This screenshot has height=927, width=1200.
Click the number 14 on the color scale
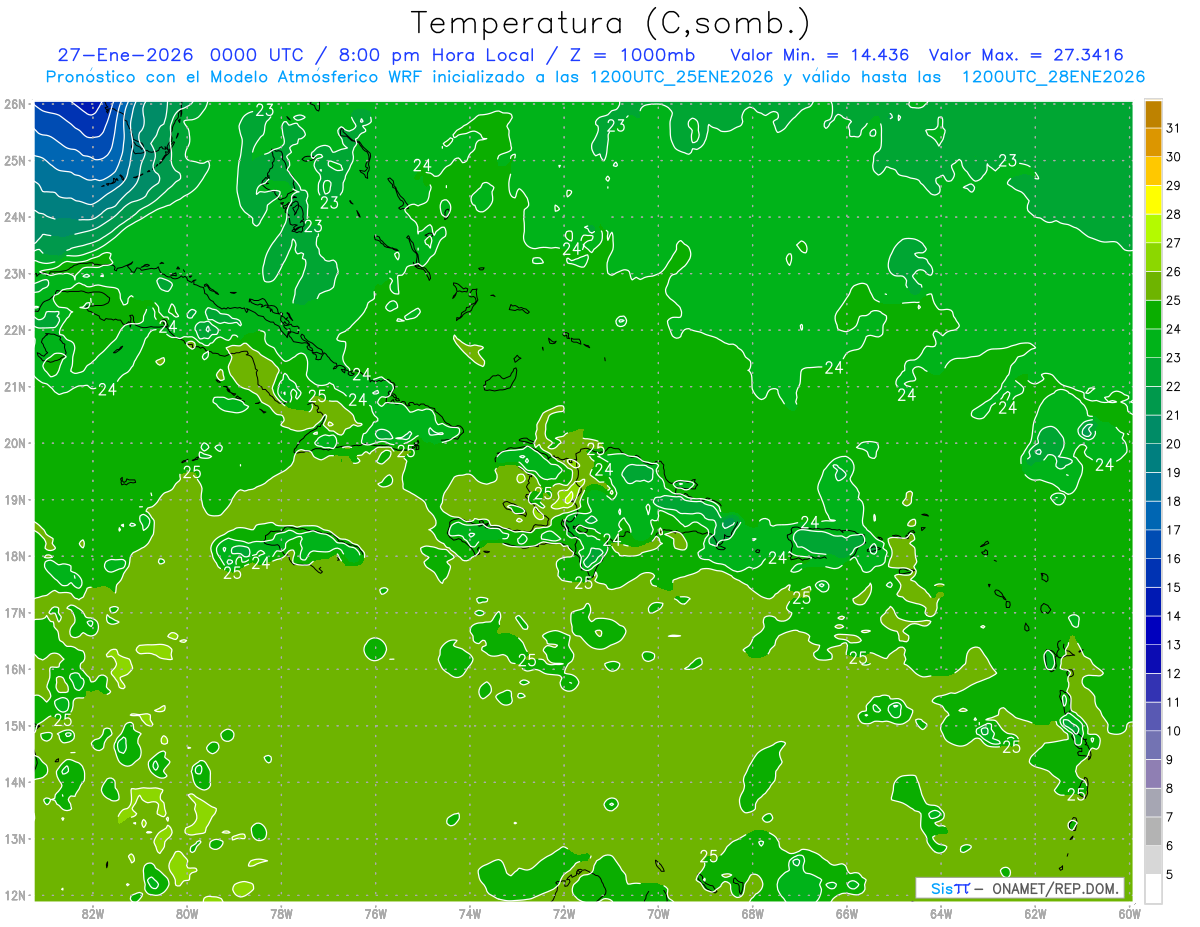click(x=1173, y=616)
